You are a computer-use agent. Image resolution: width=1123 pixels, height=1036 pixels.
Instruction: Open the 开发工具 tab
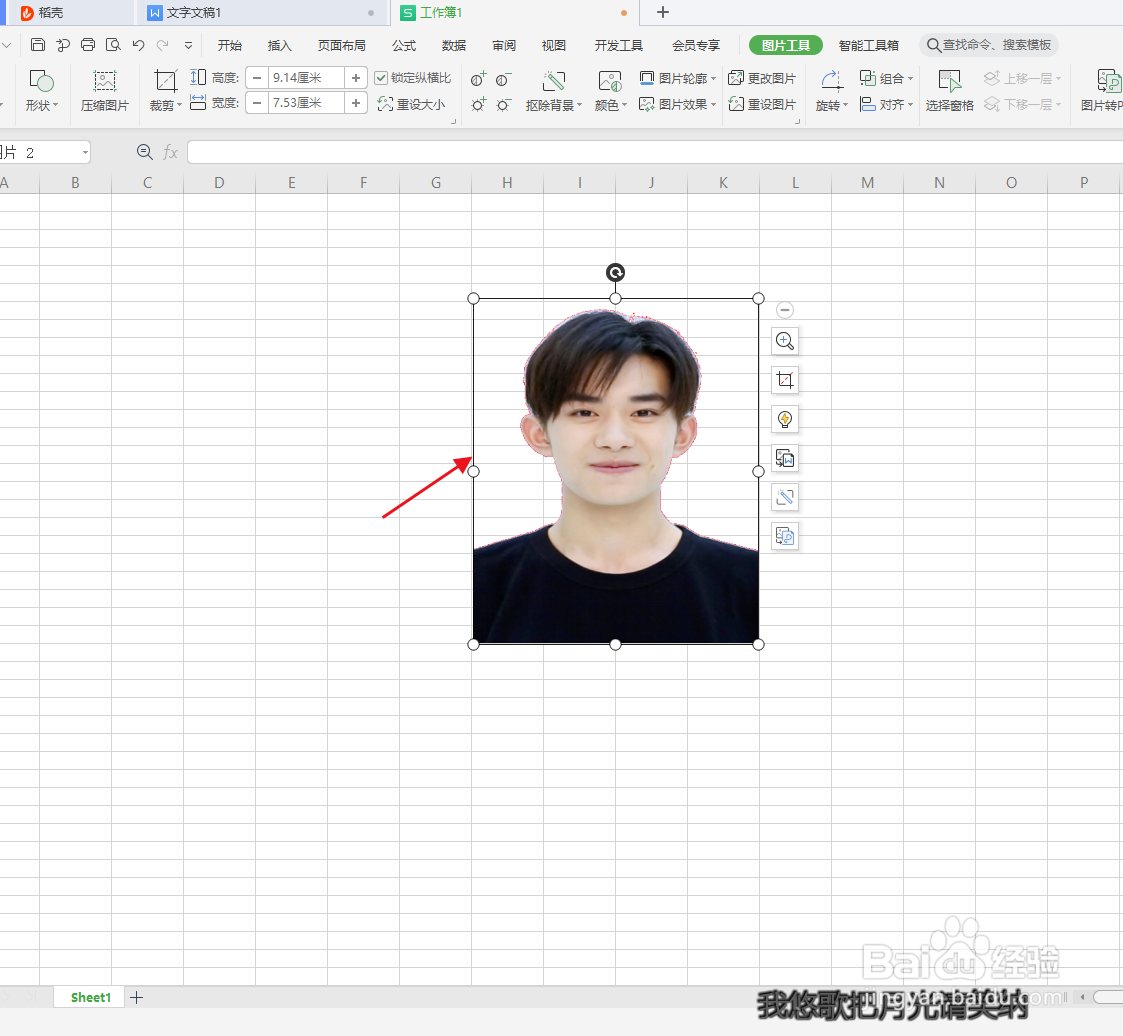(x=618, y=45)
